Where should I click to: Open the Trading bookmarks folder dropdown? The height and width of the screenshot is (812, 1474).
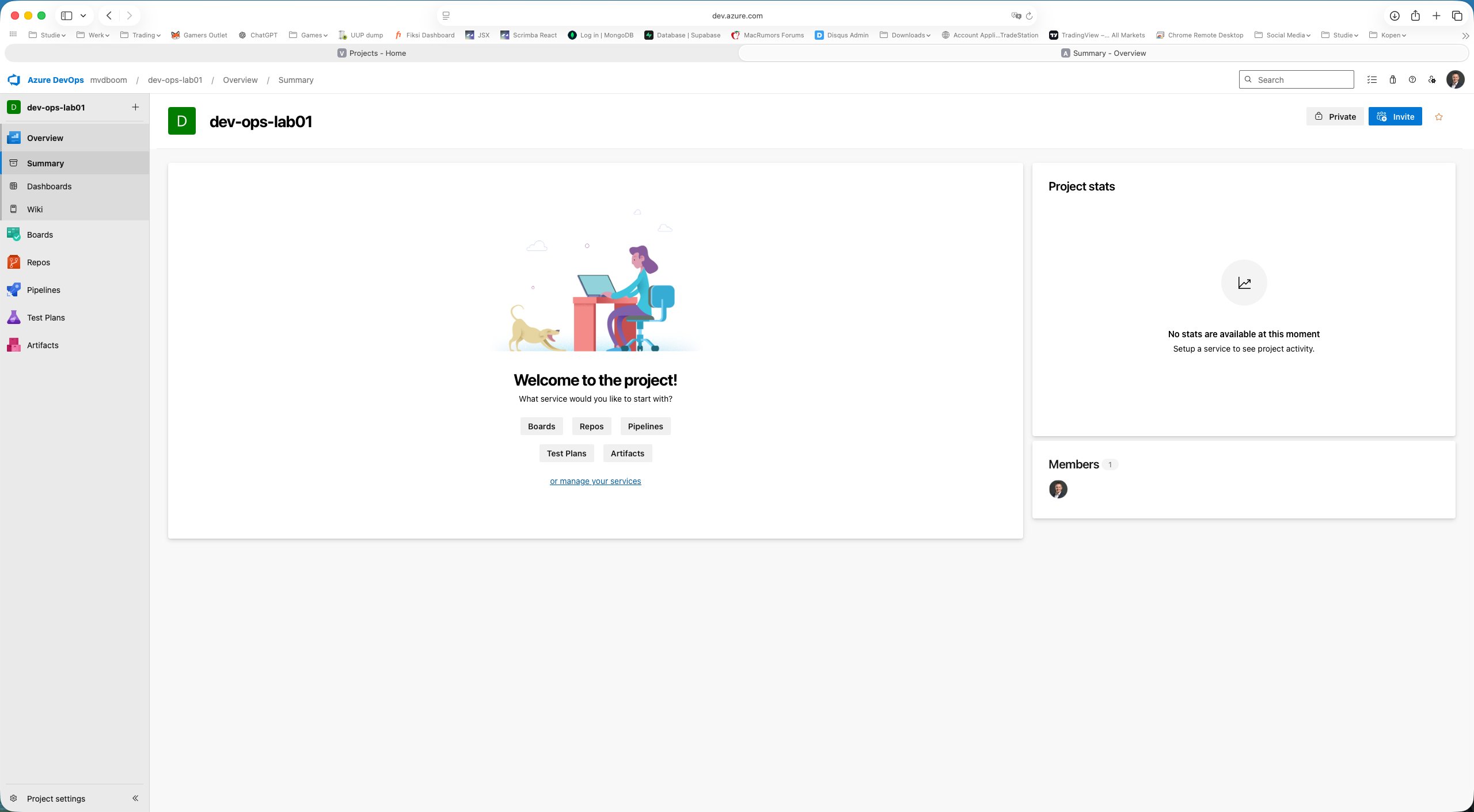[x=140, y=35]
